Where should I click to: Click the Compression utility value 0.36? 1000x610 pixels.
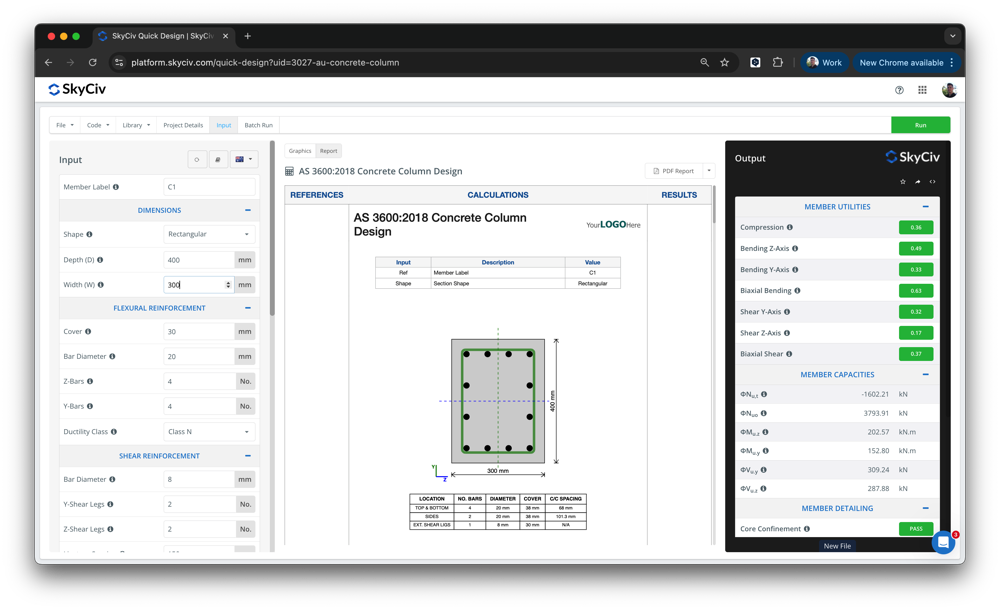pos(916,227)
